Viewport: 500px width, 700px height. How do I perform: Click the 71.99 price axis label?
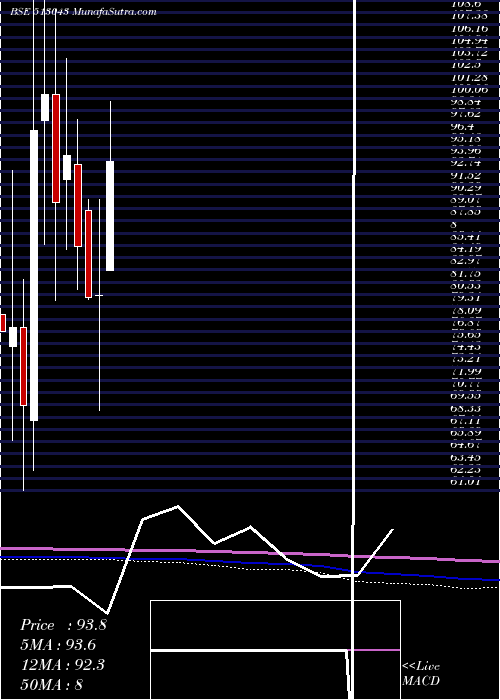pos(464,371)
